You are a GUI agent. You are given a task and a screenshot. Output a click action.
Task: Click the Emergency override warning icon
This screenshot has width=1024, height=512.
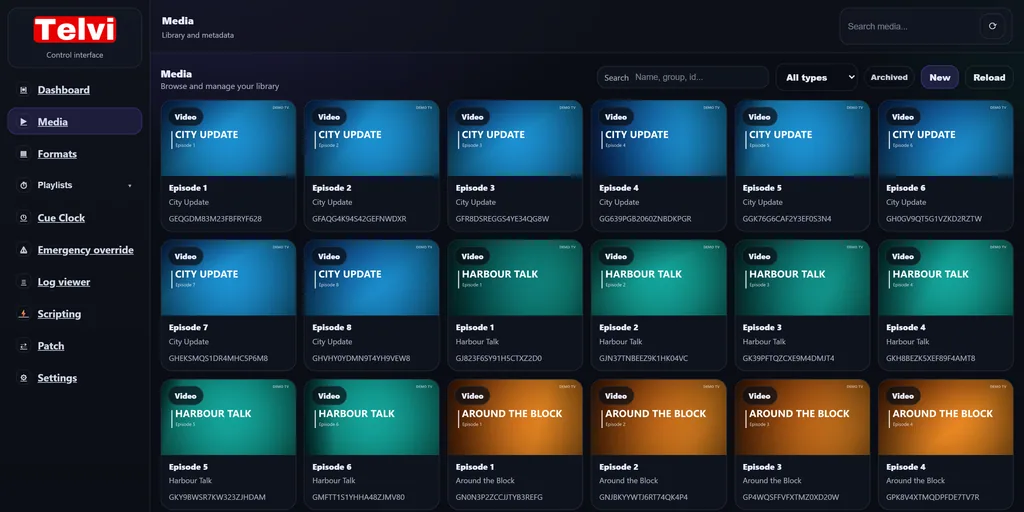click(24, 250)
